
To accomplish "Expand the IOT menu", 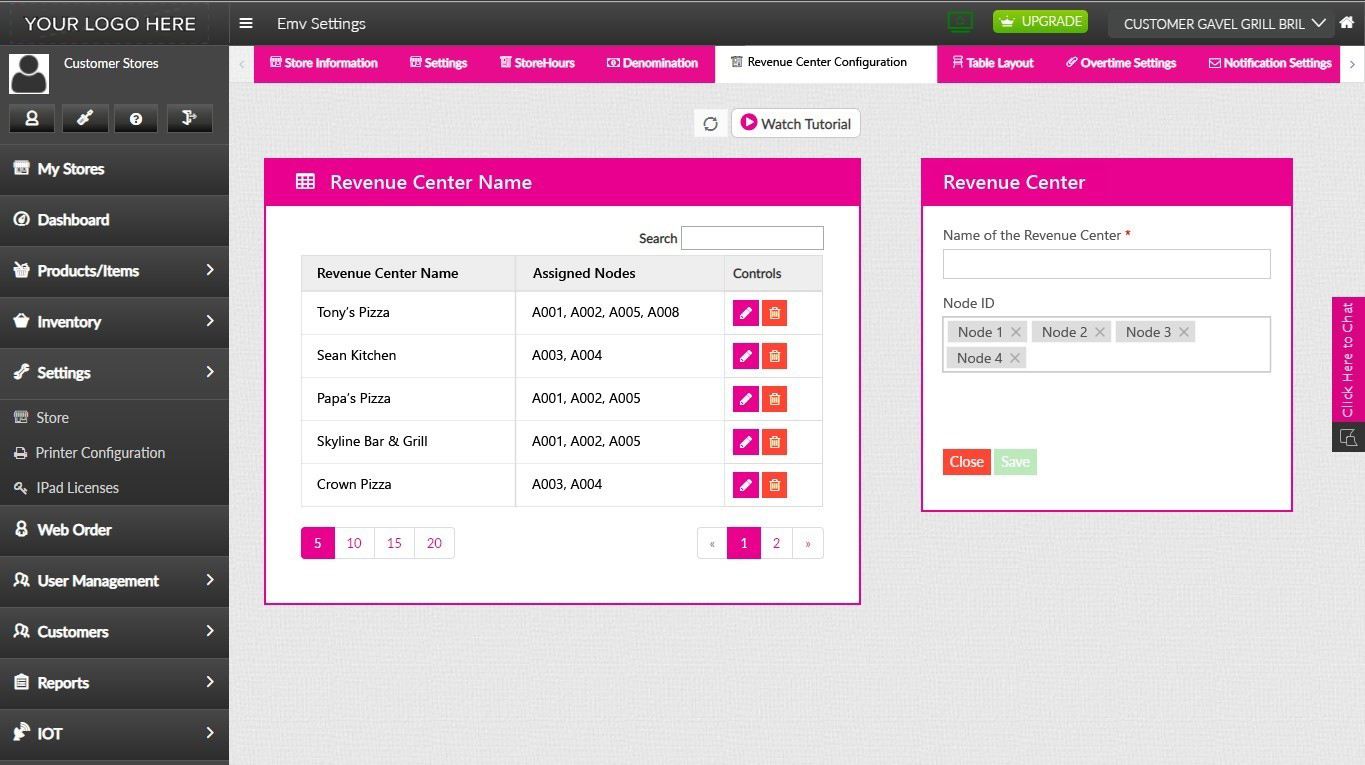I will (x=114, y=733).
